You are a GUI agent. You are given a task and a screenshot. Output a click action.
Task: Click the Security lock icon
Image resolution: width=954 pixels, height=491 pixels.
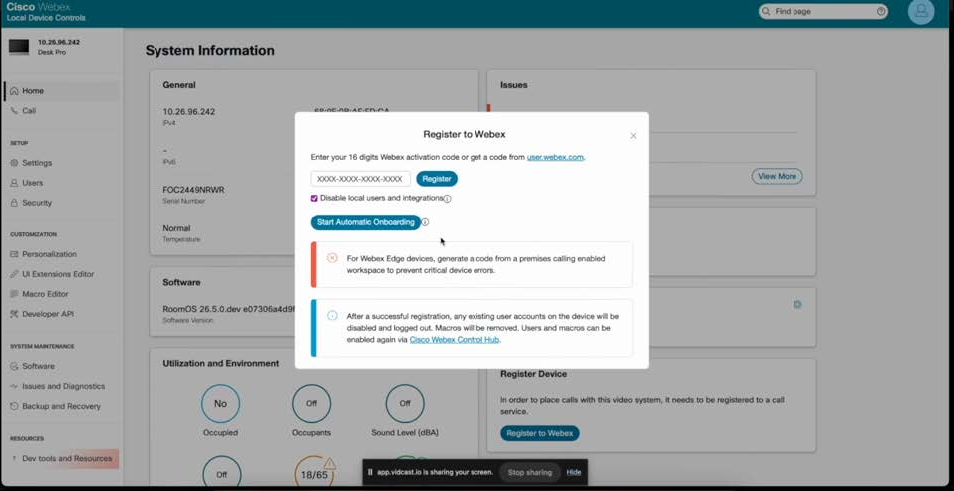15,203
